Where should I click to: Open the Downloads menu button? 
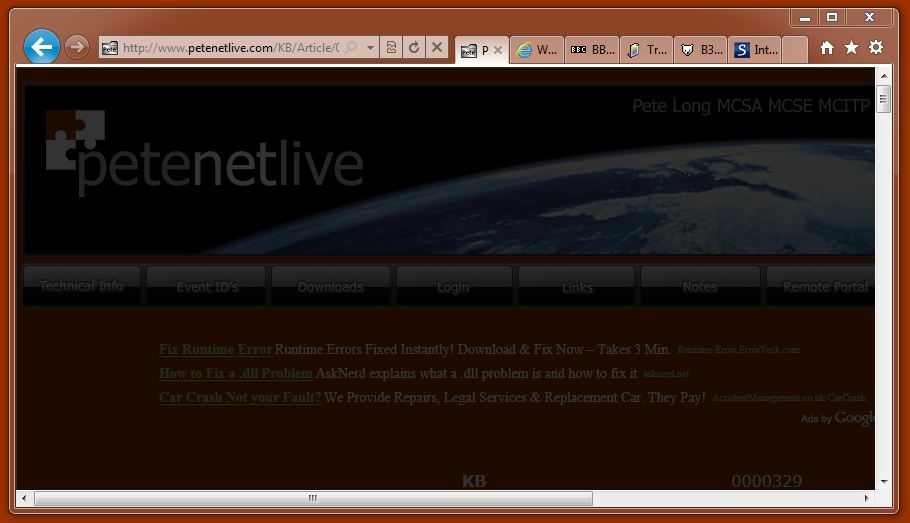330,286
